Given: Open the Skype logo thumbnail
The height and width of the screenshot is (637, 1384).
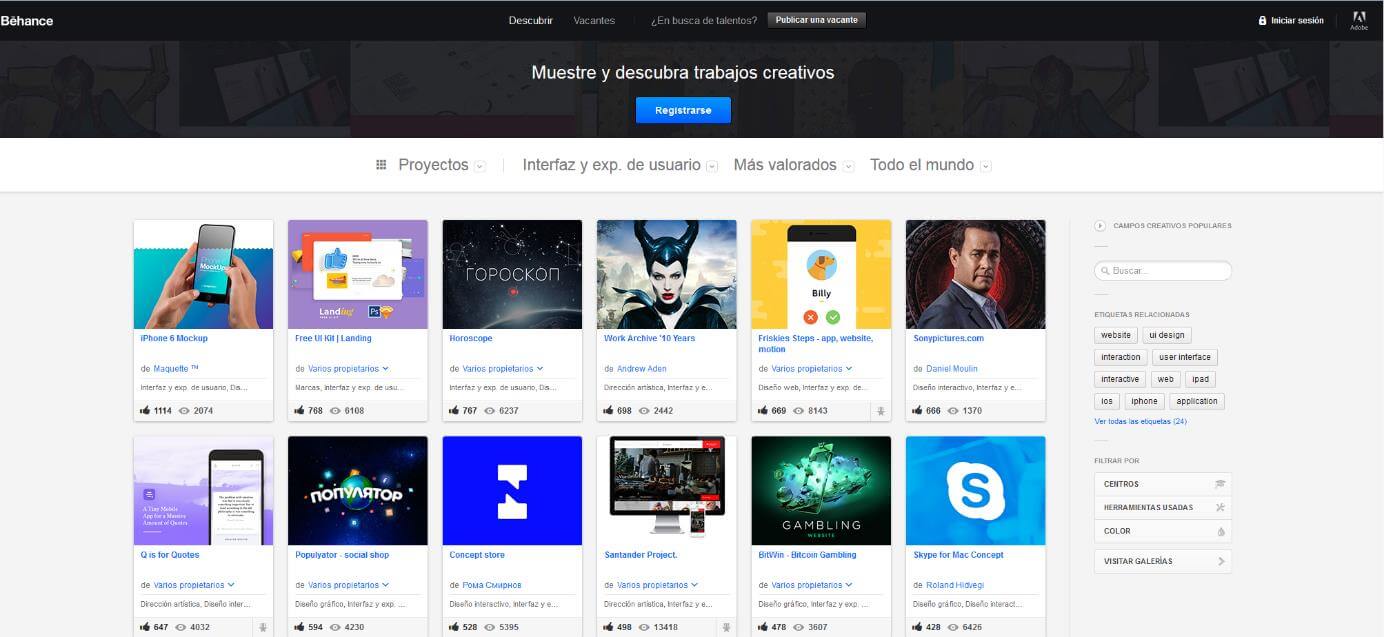Looking at the screenshot, I should click(x=976, y=491).
